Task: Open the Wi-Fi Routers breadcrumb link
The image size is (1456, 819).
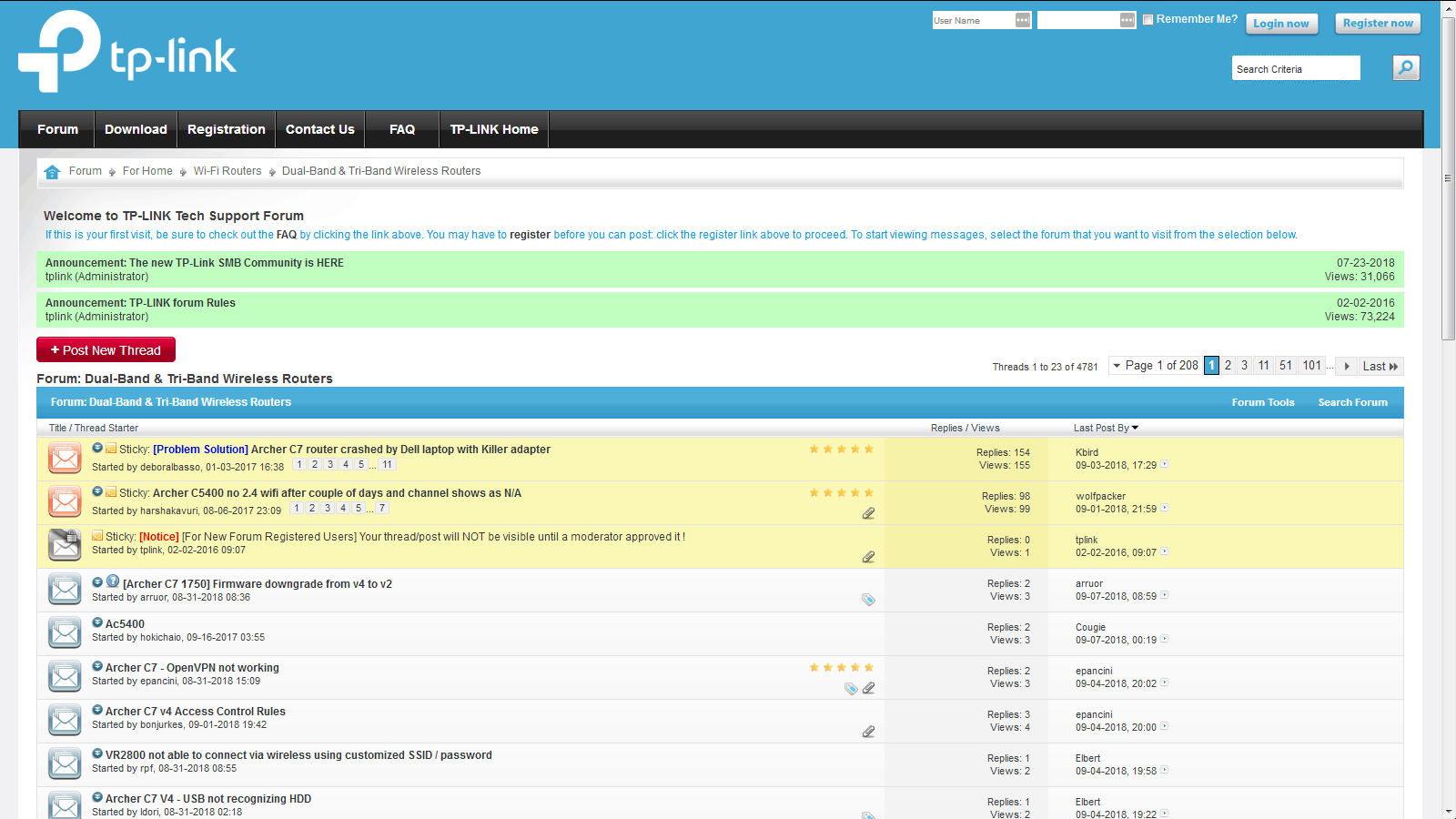Action: click(x=227, y=171)
